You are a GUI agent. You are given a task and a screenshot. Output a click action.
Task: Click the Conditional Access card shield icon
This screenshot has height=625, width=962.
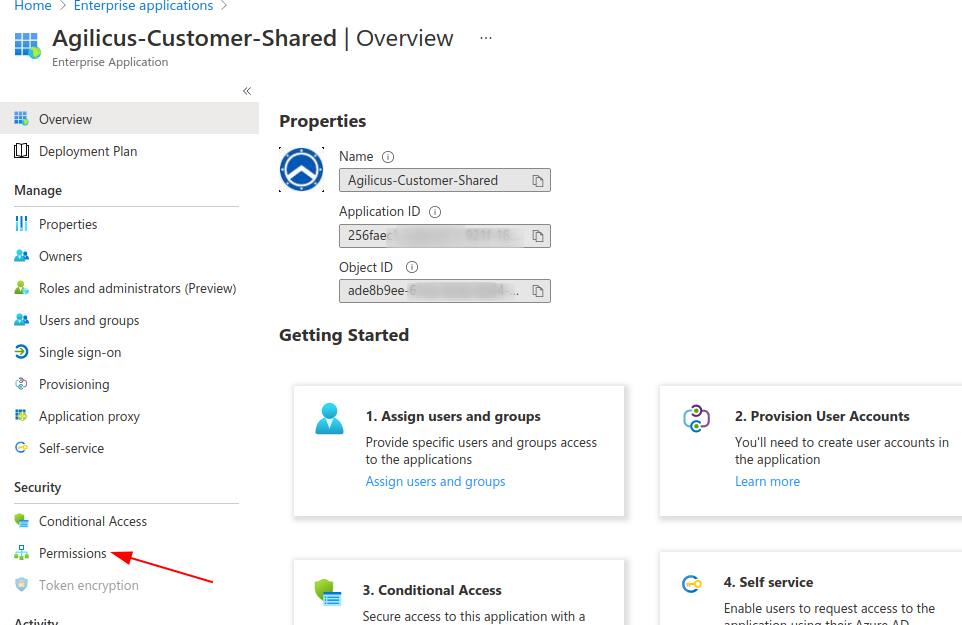pyautogui.click(x=328, y=592)
